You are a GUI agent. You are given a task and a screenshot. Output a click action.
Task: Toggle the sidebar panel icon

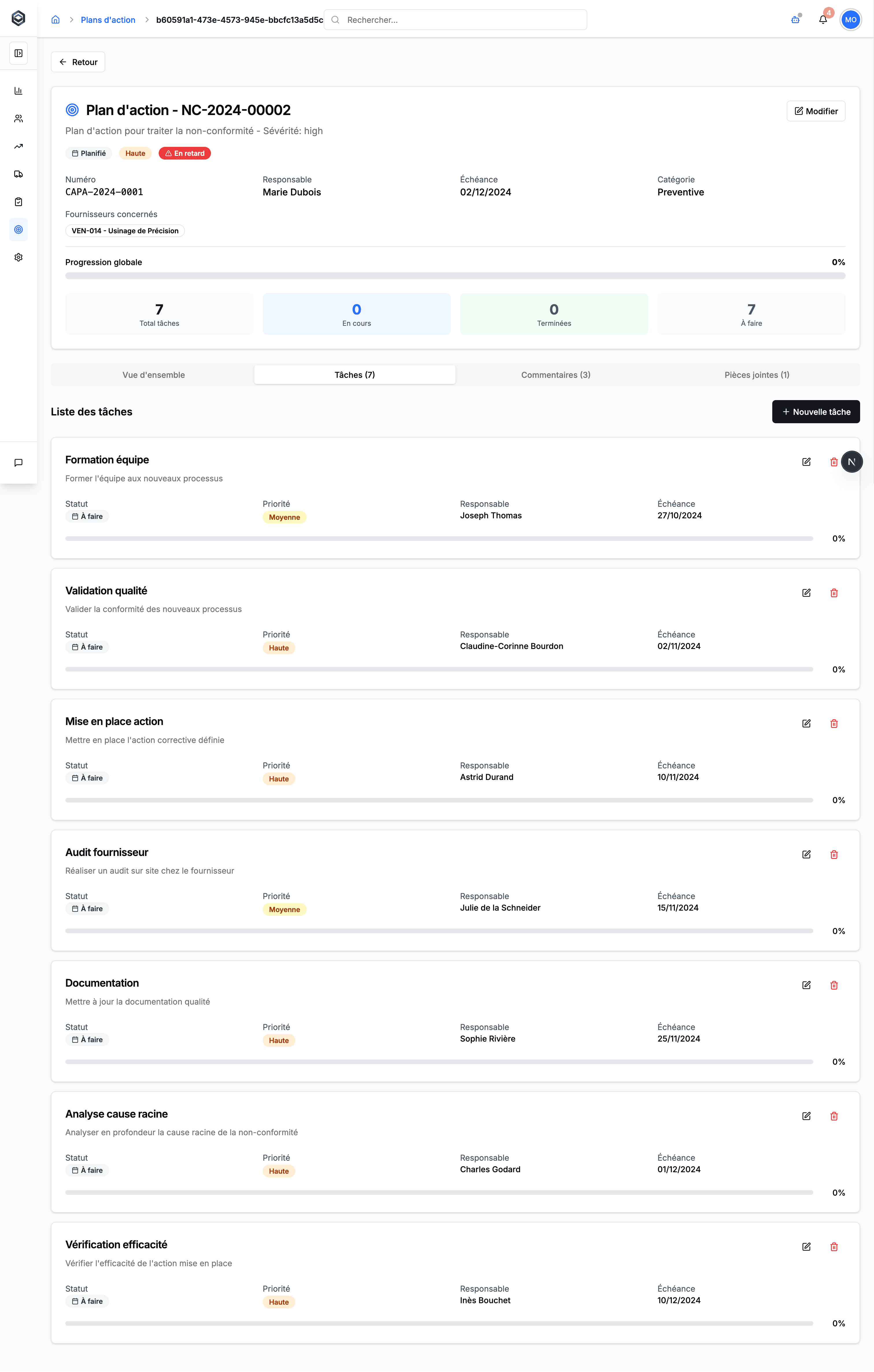point(18,53)
